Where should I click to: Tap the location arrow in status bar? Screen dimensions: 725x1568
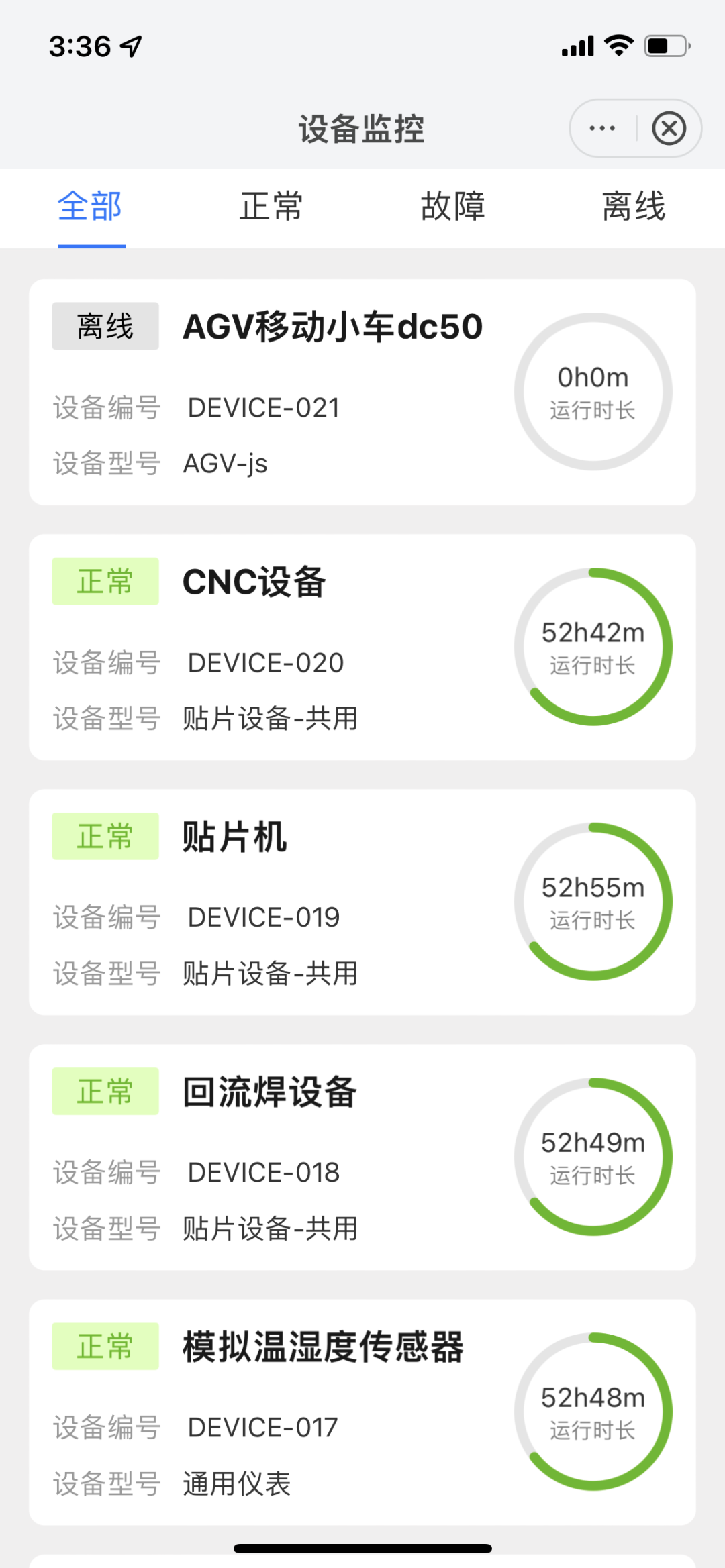[x=131, y=46]
